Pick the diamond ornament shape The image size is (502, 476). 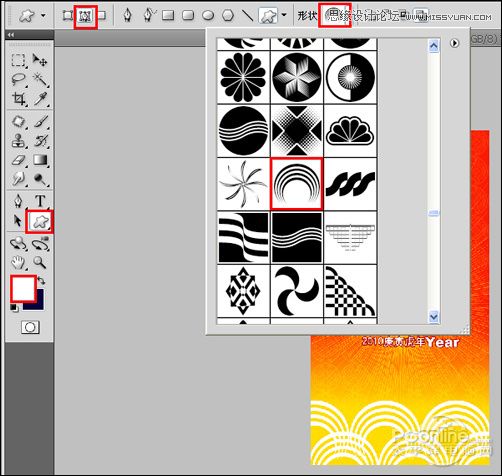click(x=243, y=291)
